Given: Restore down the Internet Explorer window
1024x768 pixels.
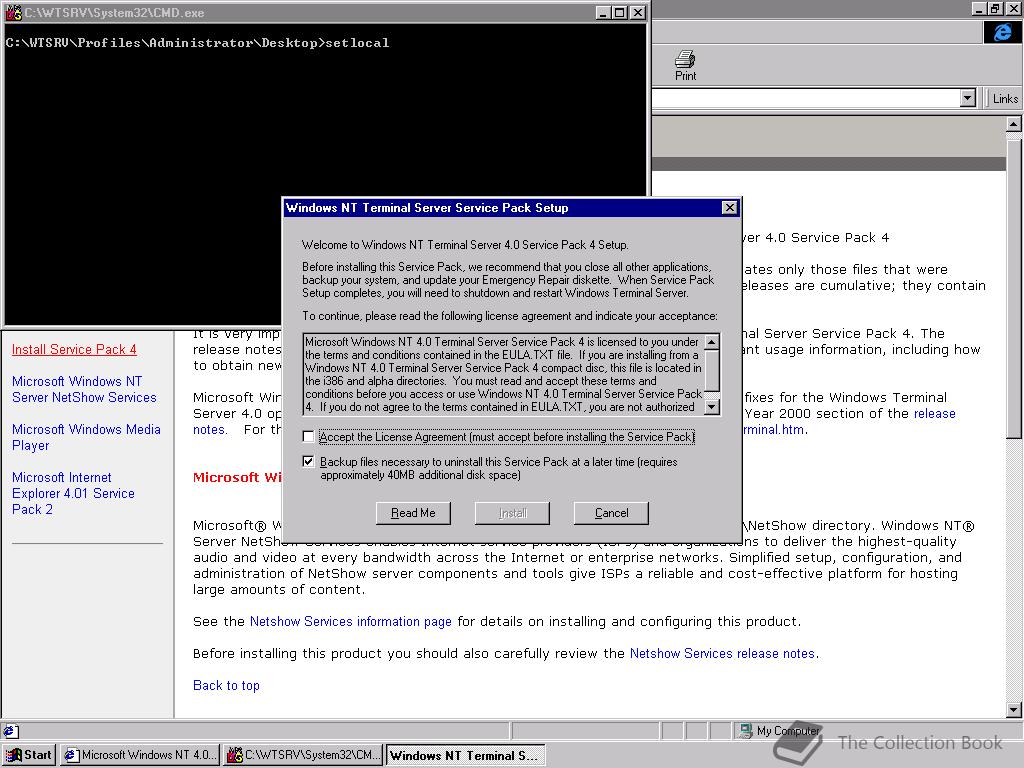Looking at the screenshot, I should pos(995,8).
